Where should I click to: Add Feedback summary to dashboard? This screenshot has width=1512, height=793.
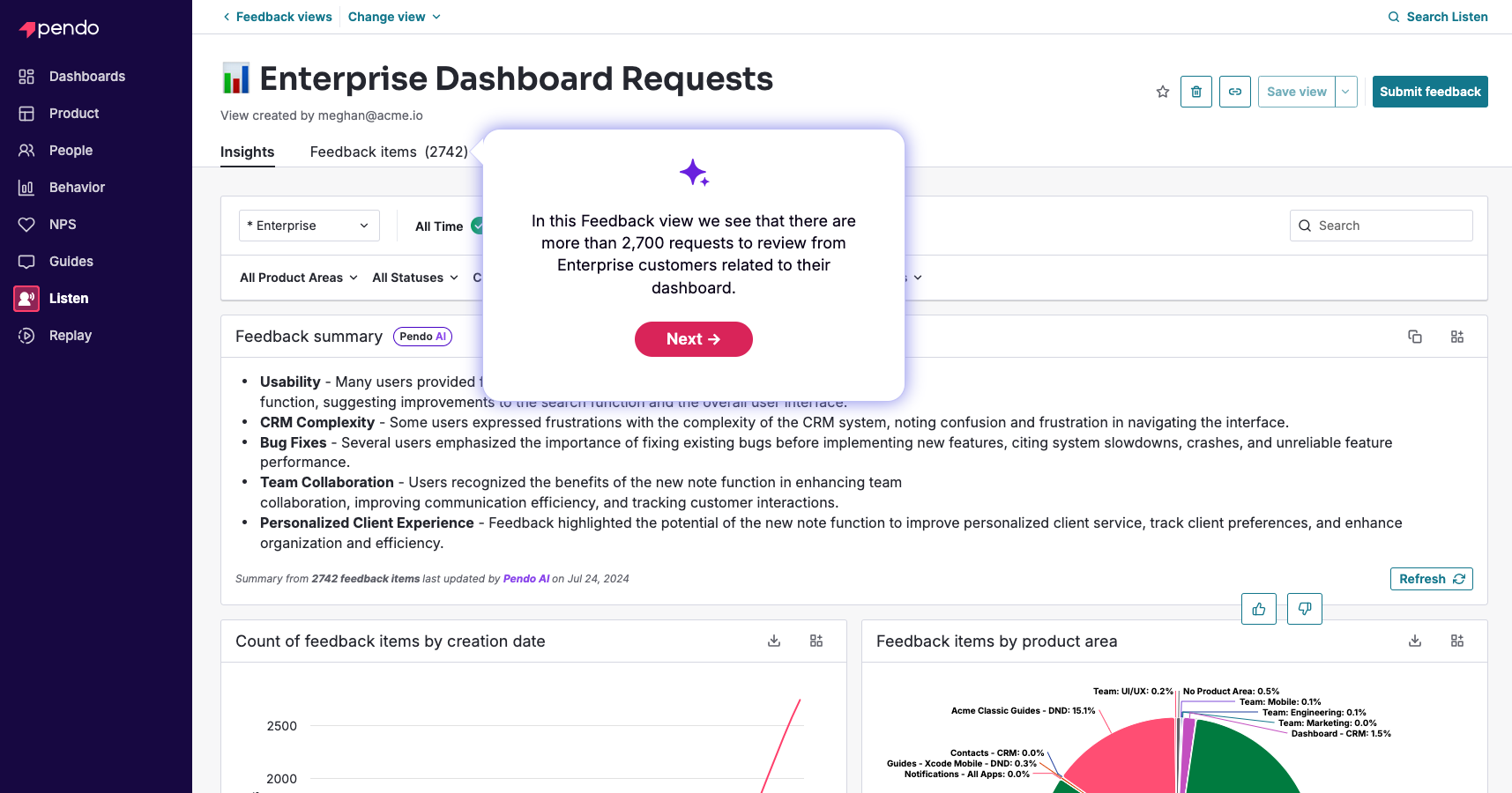tap(1457, 337)
